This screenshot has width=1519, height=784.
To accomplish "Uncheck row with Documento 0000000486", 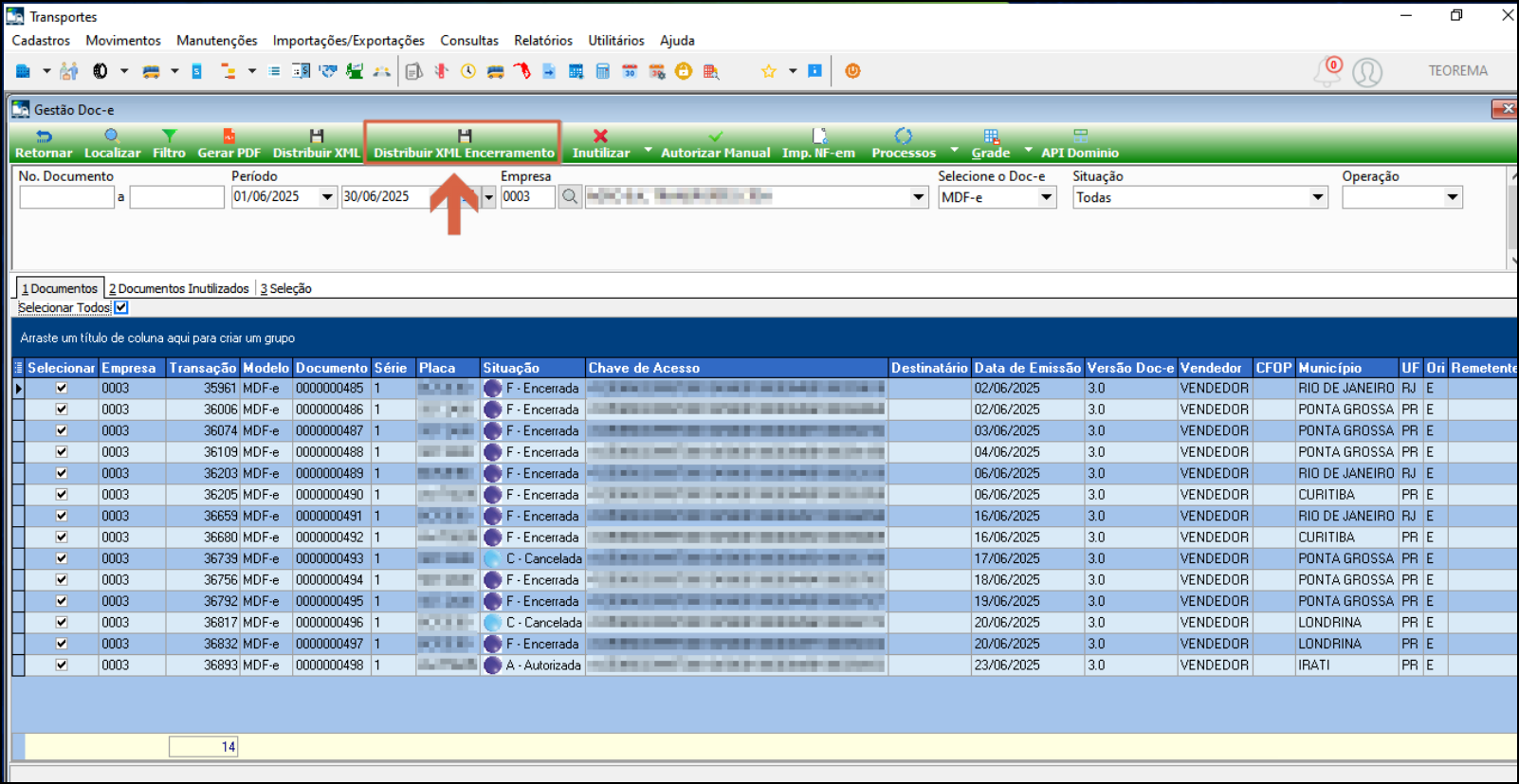I will pyautogui.click(x=62, y=410).
